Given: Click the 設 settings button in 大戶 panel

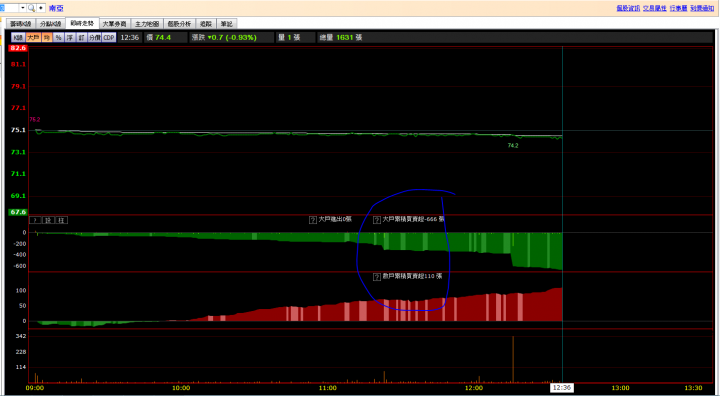Looking at the screenshot, I should [48, 221].
